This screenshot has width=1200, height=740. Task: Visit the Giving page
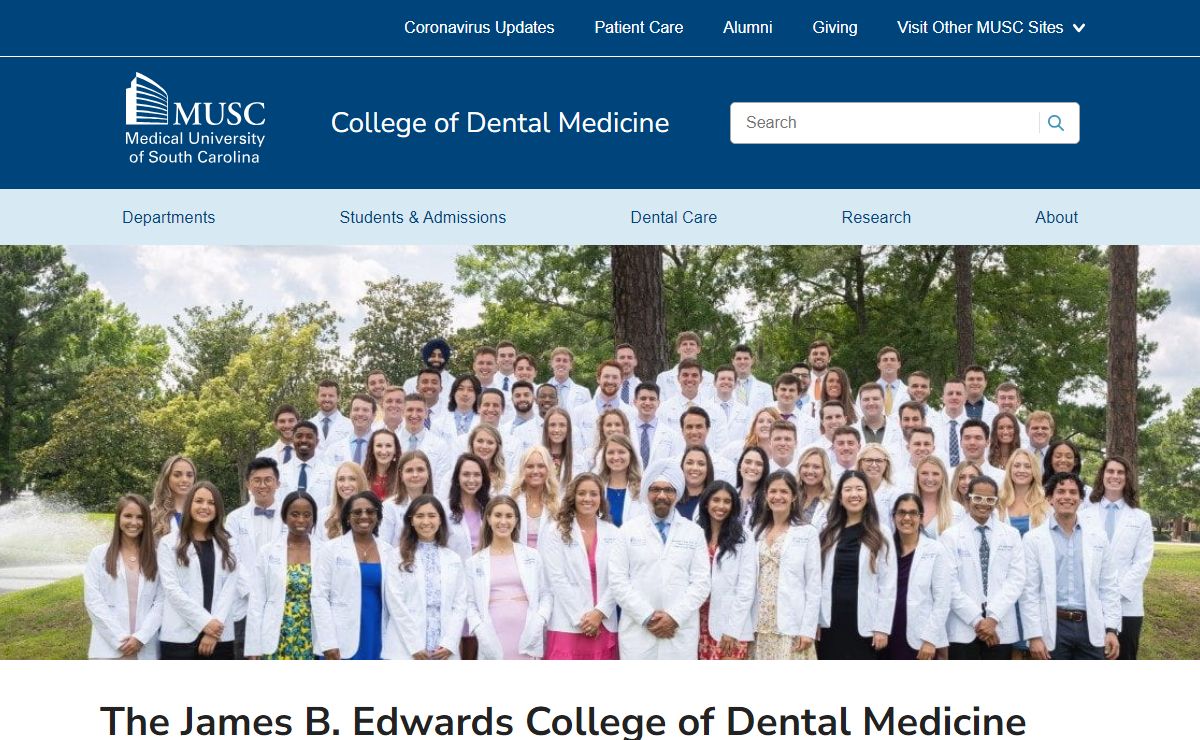click(835, 28)
